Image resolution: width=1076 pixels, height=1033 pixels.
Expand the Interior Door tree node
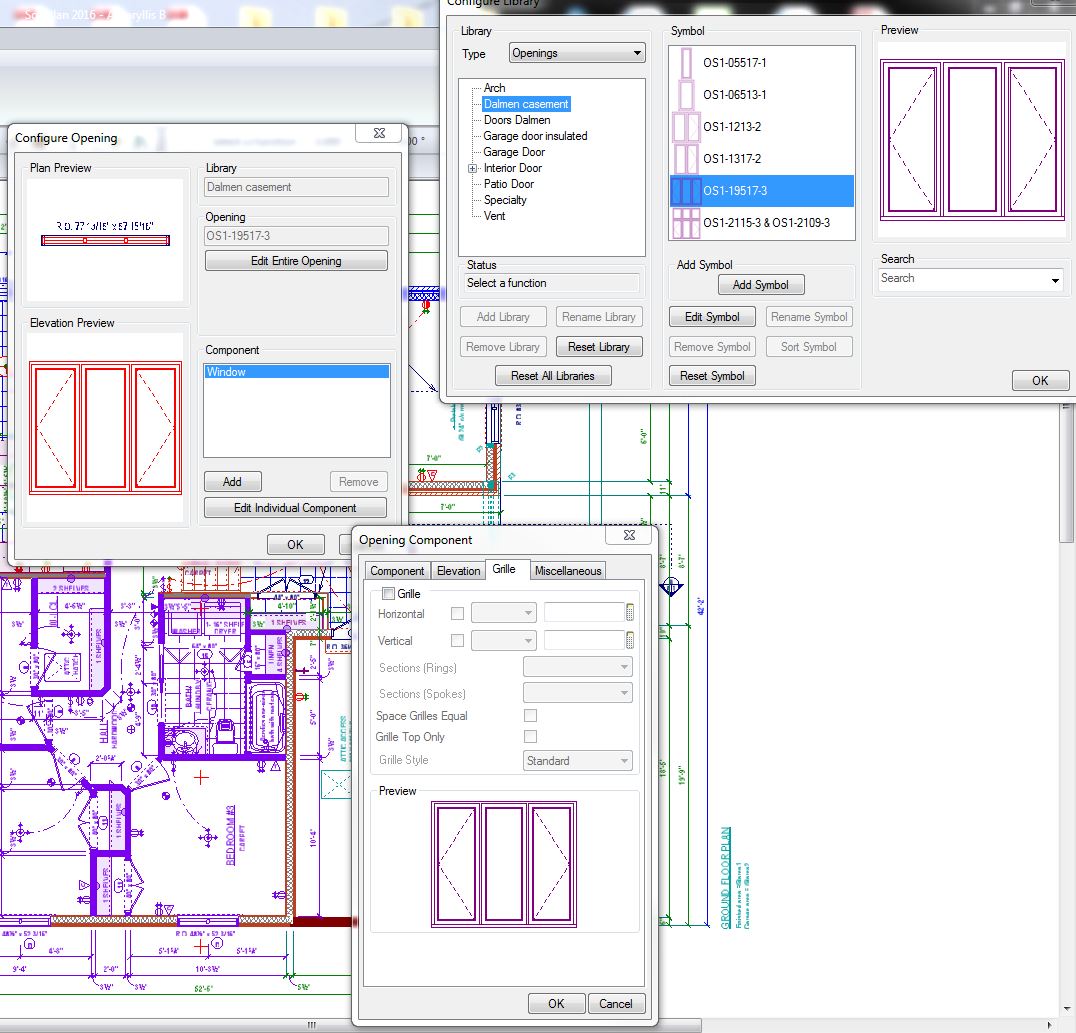point(472,168)
